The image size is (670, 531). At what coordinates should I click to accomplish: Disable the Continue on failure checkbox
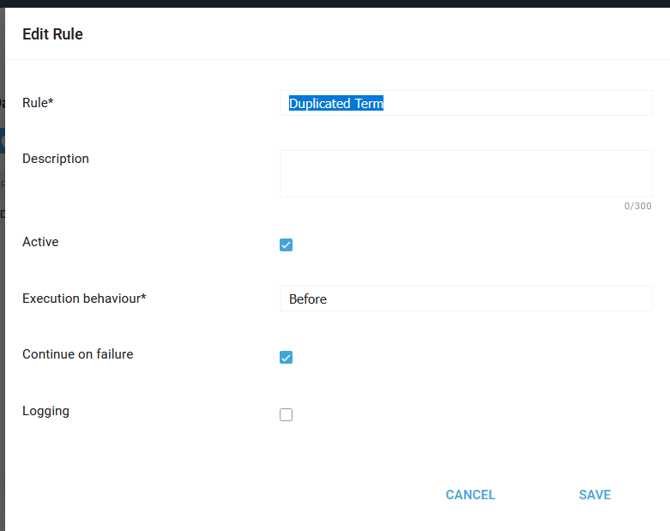click(286, 357)
